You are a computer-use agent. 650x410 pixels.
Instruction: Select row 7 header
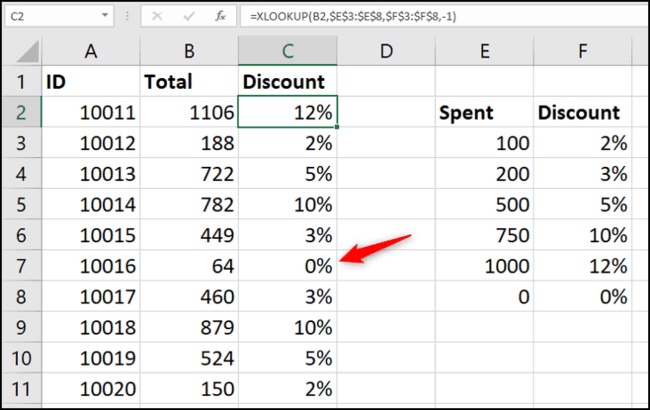coord(20,266)
